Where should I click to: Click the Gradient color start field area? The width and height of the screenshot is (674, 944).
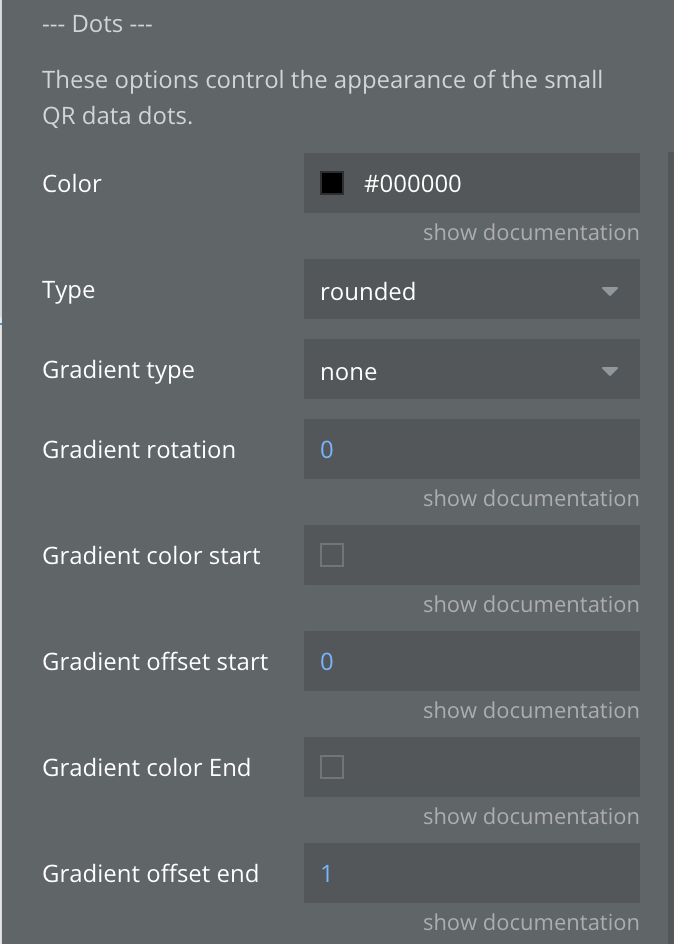pyautogui.click(x=490, y=555)
